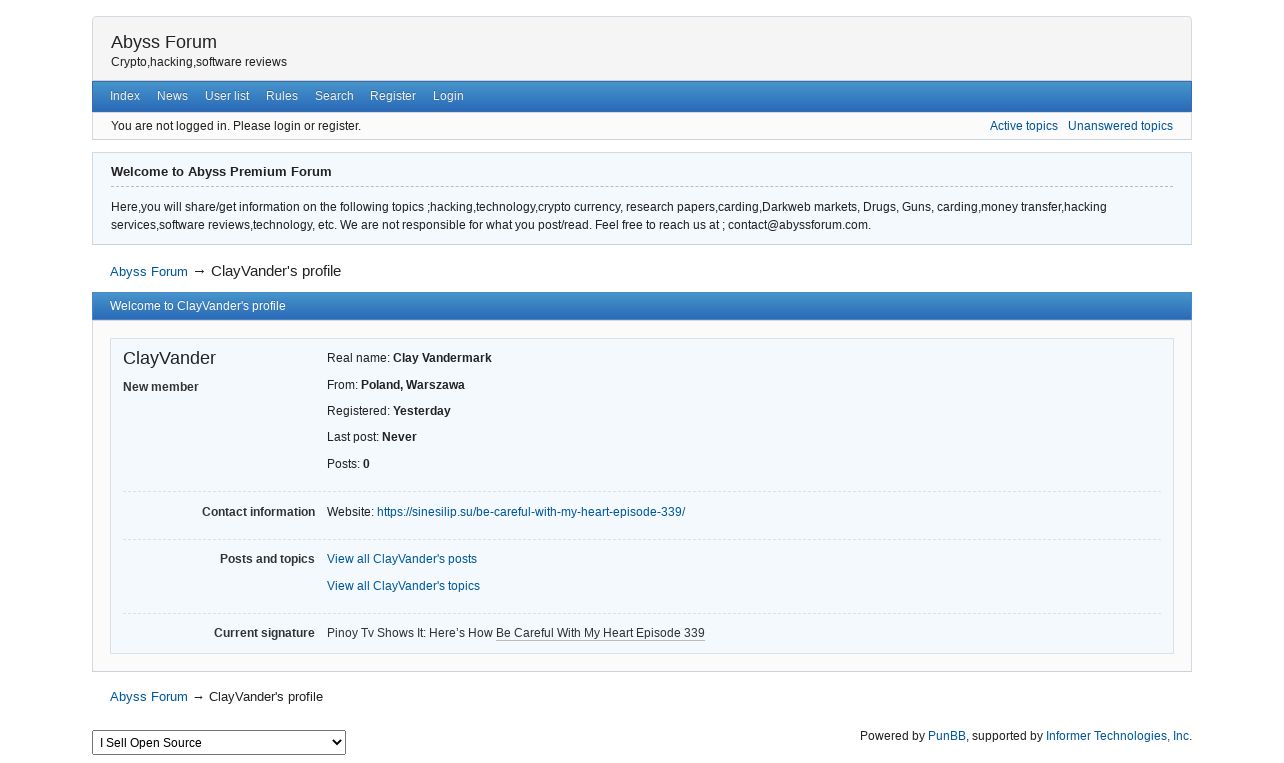Viewport: 1284px width, 763px height.
Task: Click the Current signature label
Action: tap(264, 633)
